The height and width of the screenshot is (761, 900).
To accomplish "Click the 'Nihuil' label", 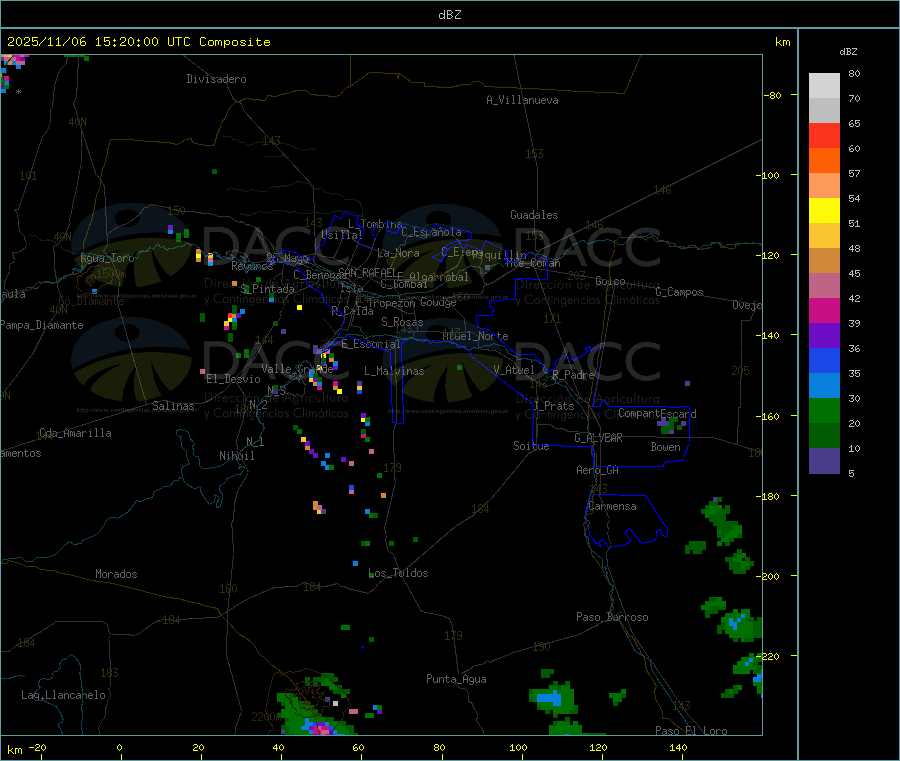I will pyautogui.click(x=237, y=456).
